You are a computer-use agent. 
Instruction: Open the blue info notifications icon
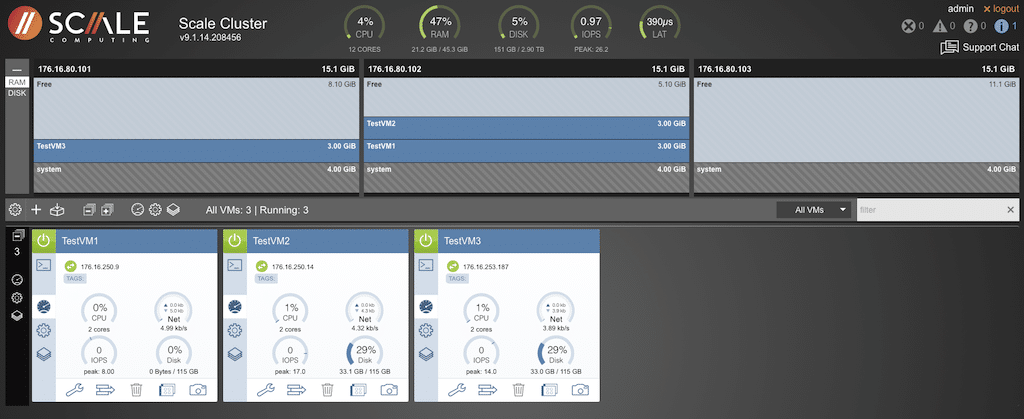pyautogui.click(x=1000, y=26)
